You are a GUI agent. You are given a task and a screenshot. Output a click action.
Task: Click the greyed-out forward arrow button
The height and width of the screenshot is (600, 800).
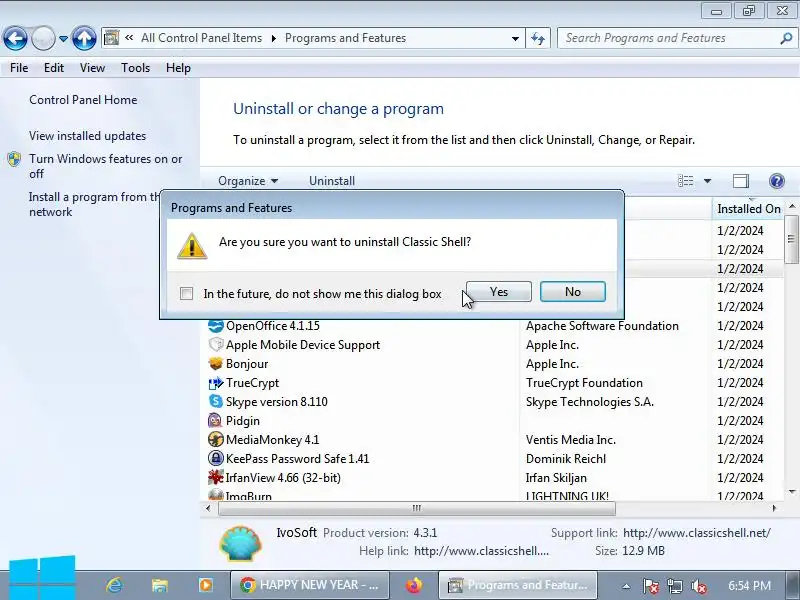point(43,38)
